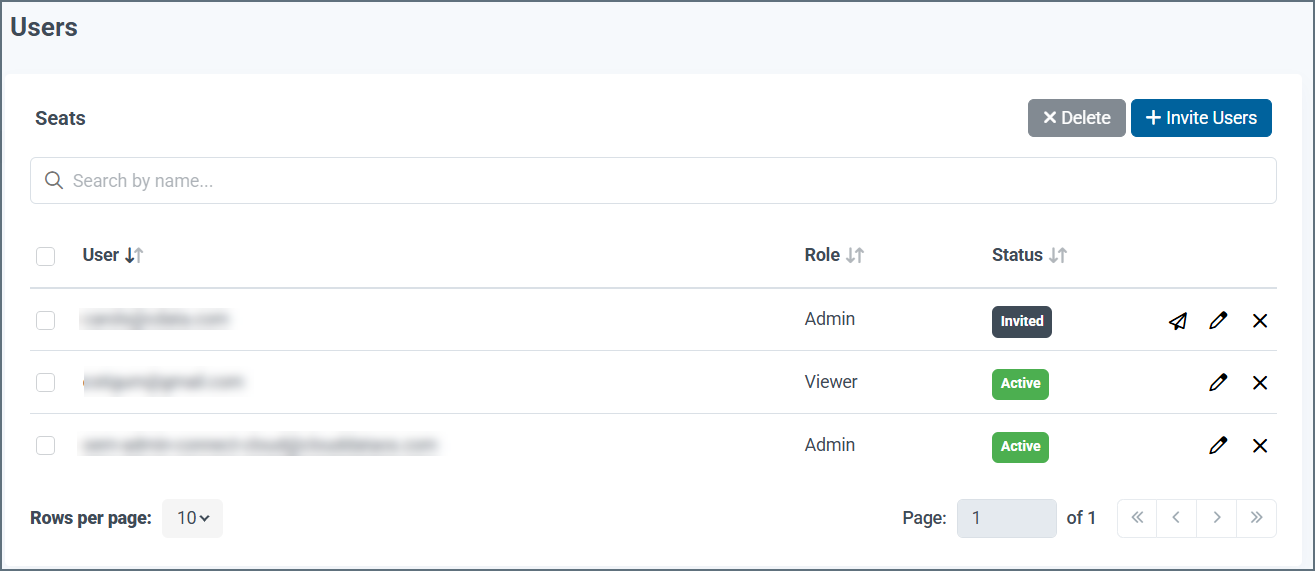Edit the Viewer user with pencil icon
The width and height of the screenshot is (1315, 571).
pyautogui.click(x=1218, y=383)
